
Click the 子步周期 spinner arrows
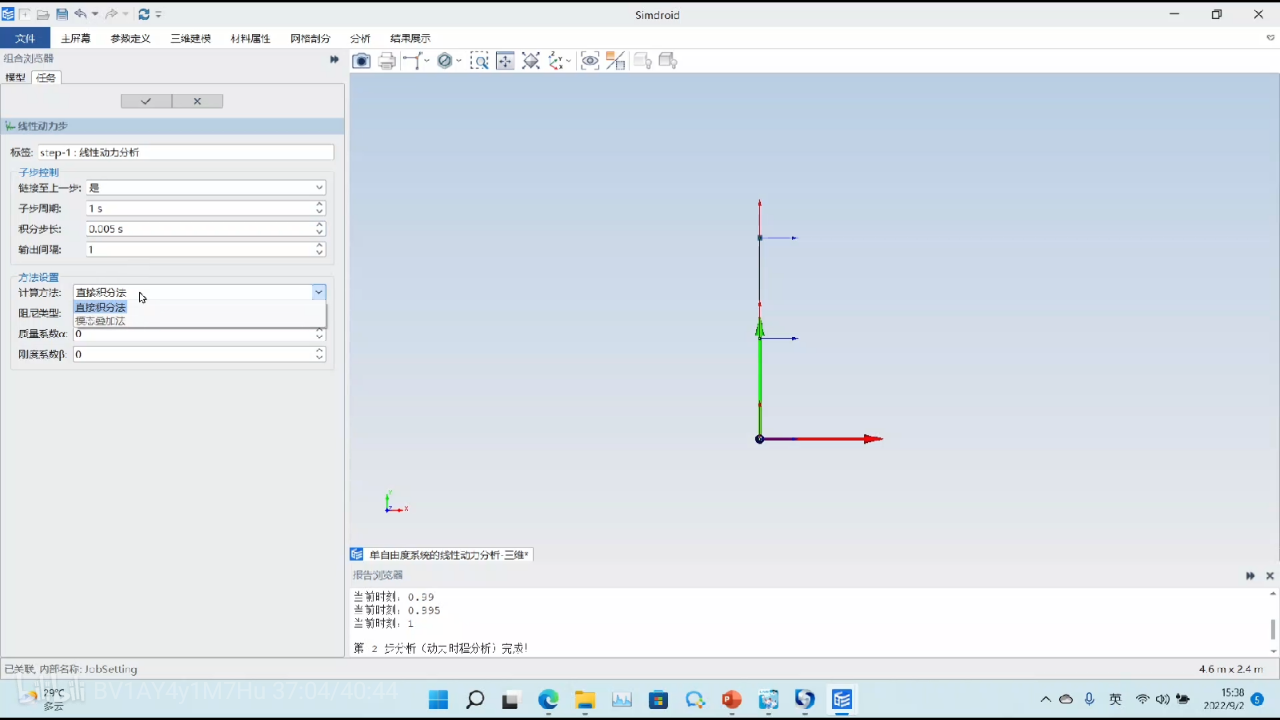click(x=320, y=208)
